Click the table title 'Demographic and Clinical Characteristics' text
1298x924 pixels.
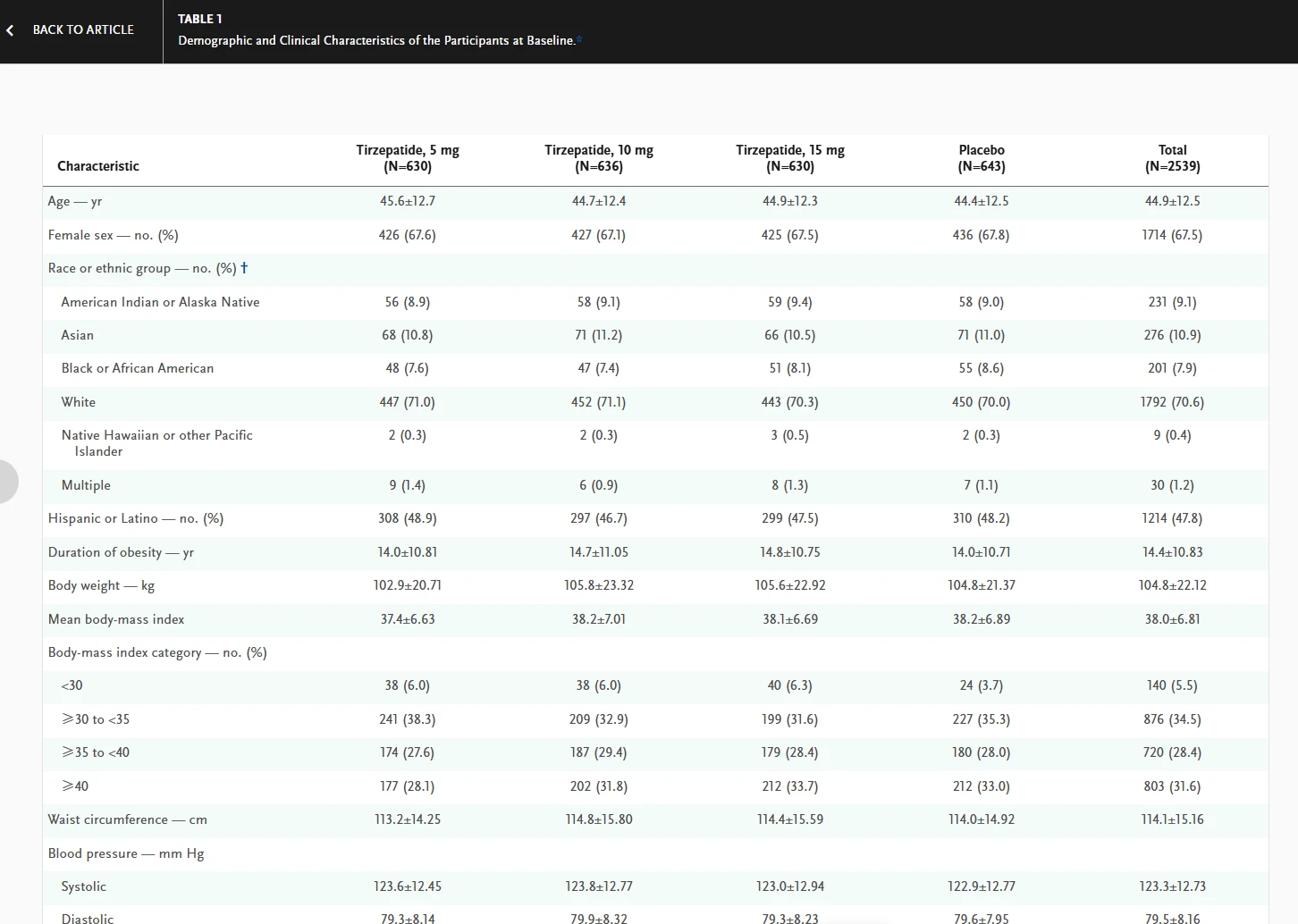(376, 40)
